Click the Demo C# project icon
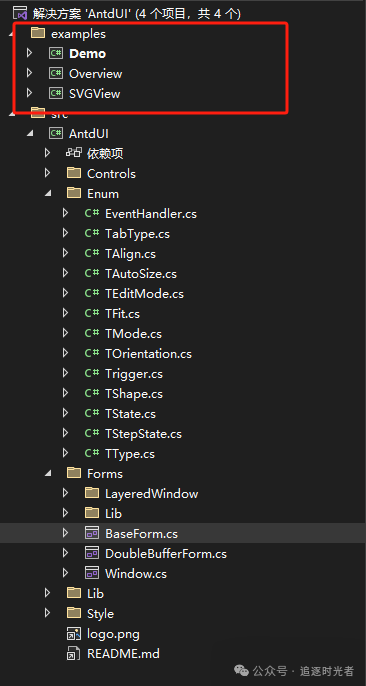The height and width of the screenshot is (686, 366). (56, 53)
